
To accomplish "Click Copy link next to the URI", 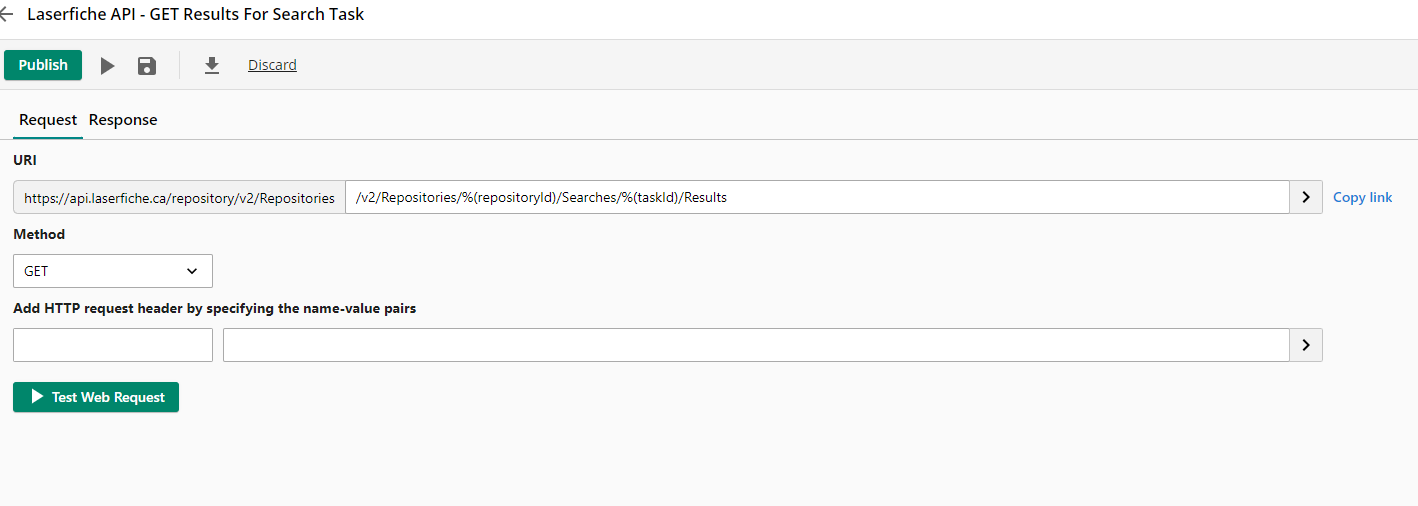I will 1362,197.
